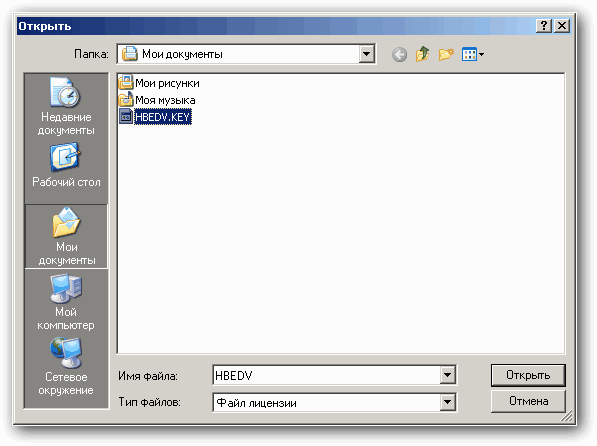Screen dimensions: 597x446
Task: Select Мои документы in the places bar
Action: click(x=67, y=237)
